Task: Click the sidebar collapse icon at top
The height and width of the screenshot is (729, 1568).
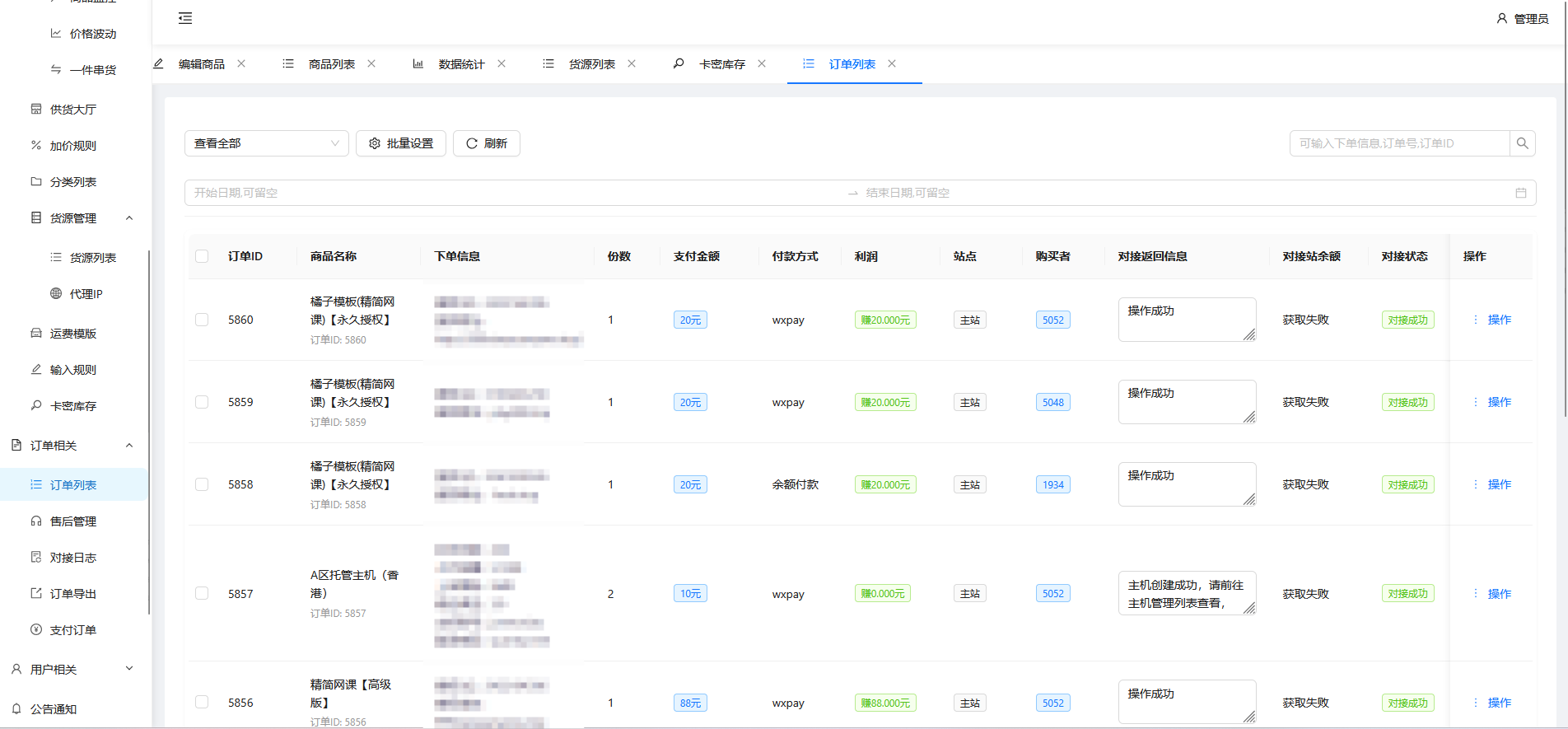Action: click(x=185, y=18)
